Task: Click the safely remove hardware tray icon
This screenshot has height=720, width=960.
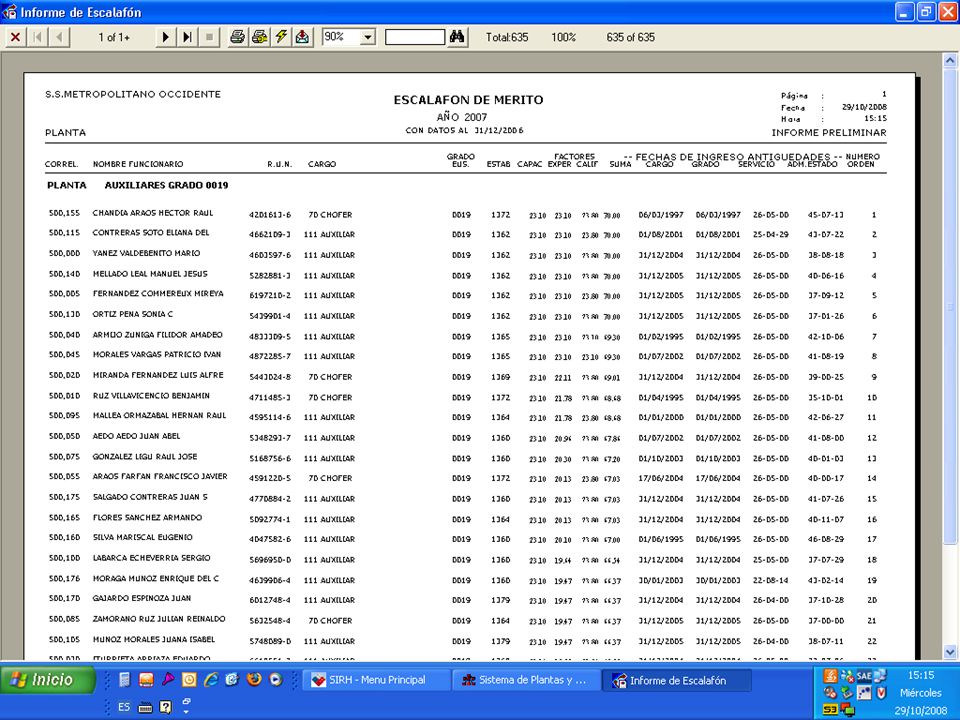Action: pyautogui.click(x=847, y=693)
